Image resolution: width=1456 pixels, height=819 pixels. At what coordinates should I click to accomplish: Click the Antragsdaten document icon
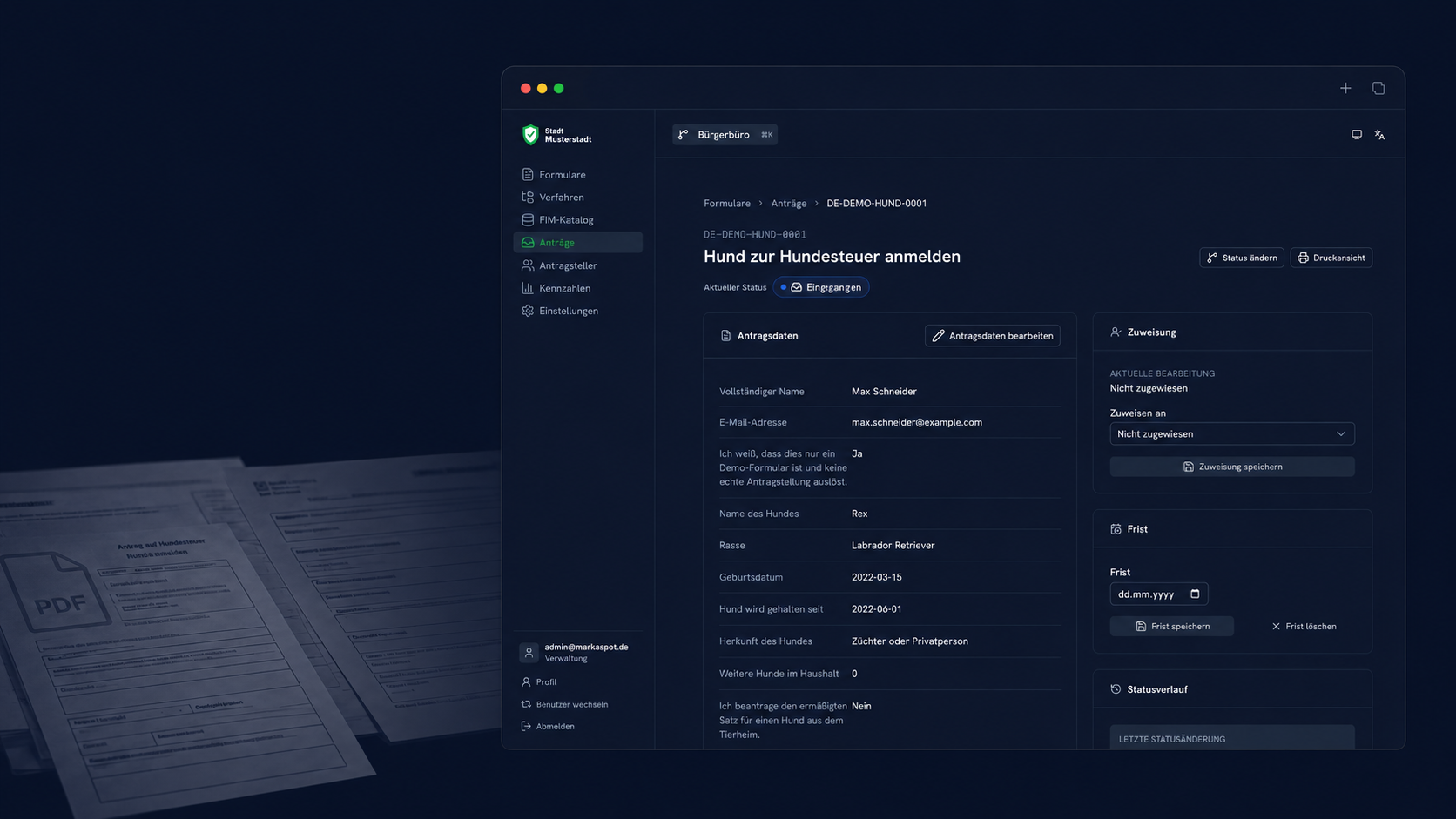tap(725, 335)
